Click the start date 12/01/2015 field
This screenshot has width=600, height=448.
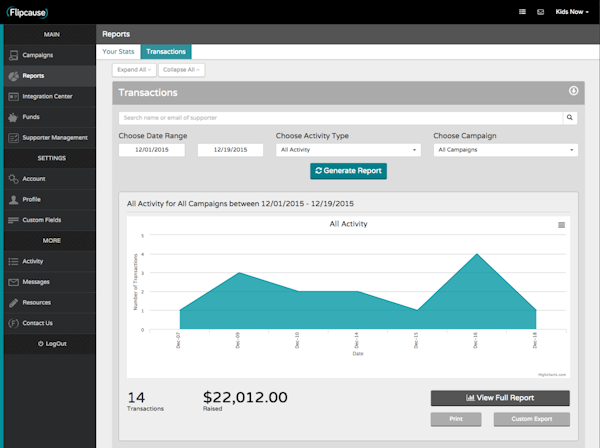151,150
